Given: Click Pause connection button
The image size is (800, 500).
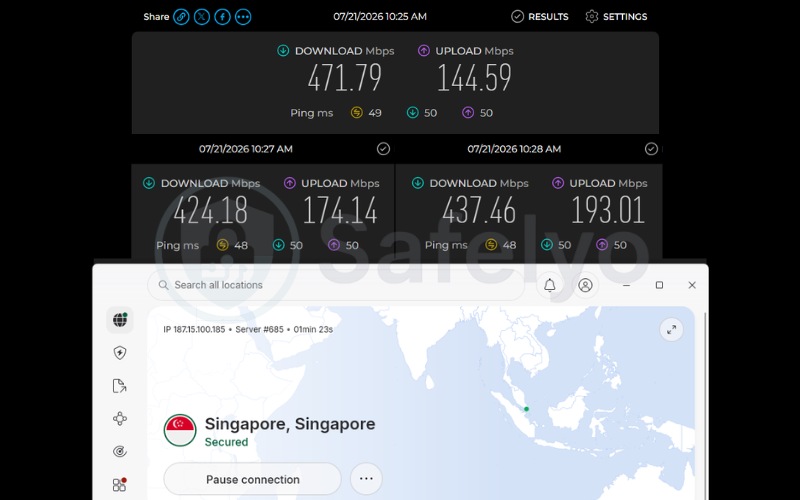Looking at the screenshot, I should tap(253, 479).
